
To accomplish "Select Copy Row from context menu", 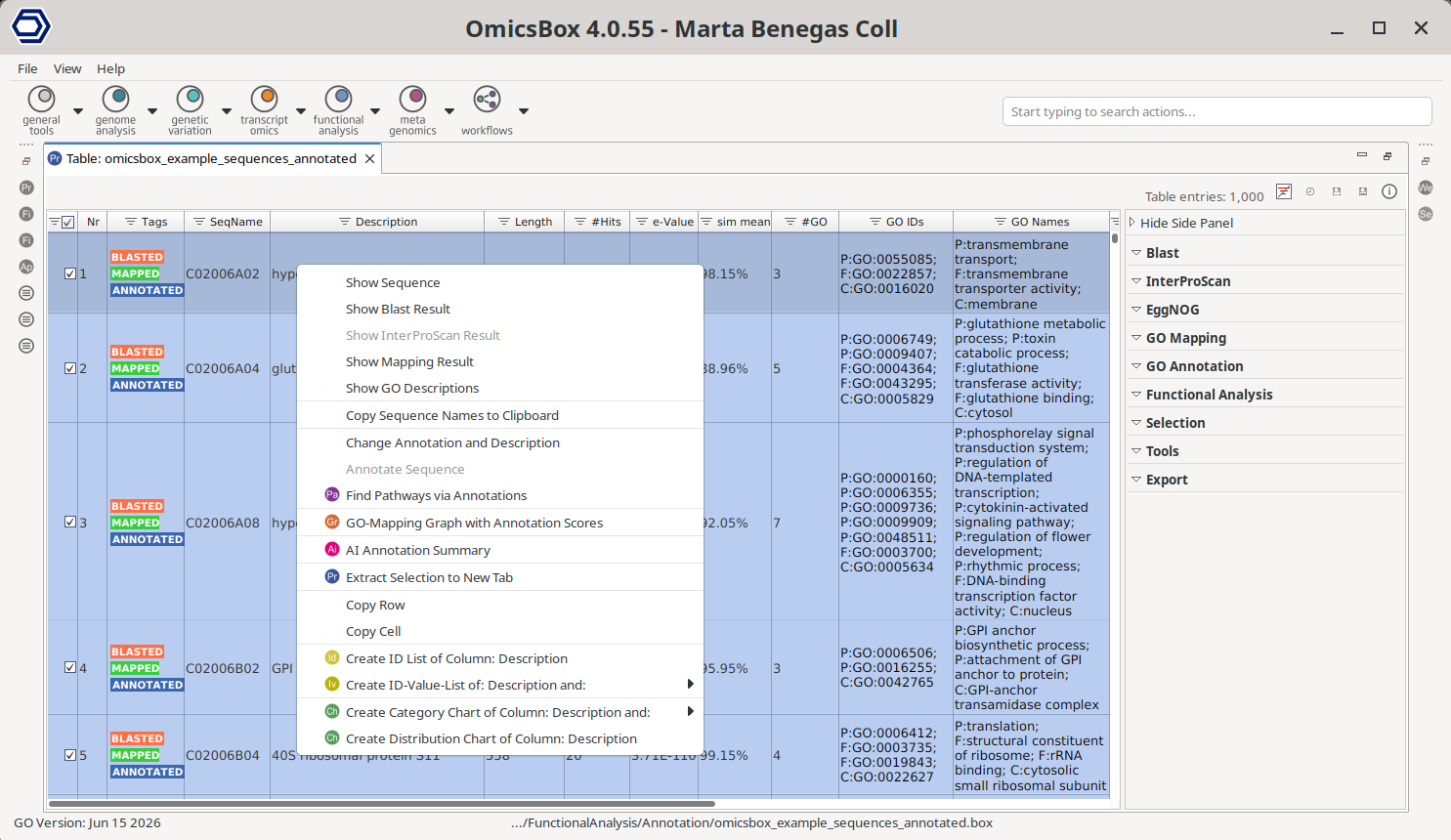I will tap(500, 605).
